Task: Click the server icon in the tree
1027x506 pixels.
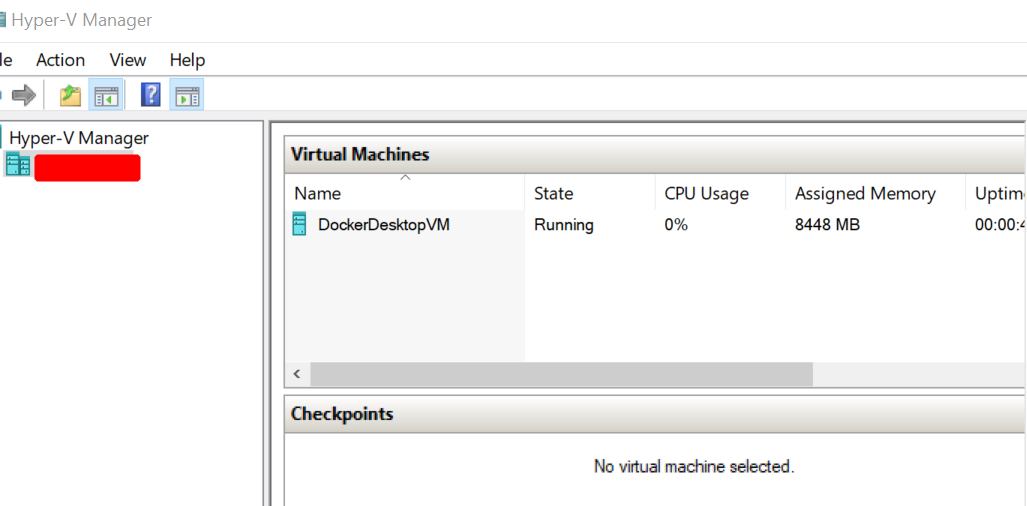Action: tap(18, 164)
